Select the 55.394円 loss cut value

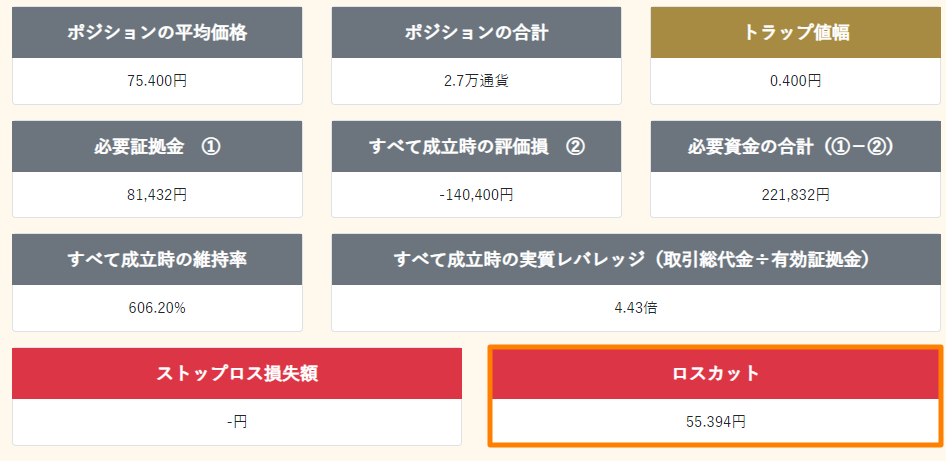(x=716, y=422)
